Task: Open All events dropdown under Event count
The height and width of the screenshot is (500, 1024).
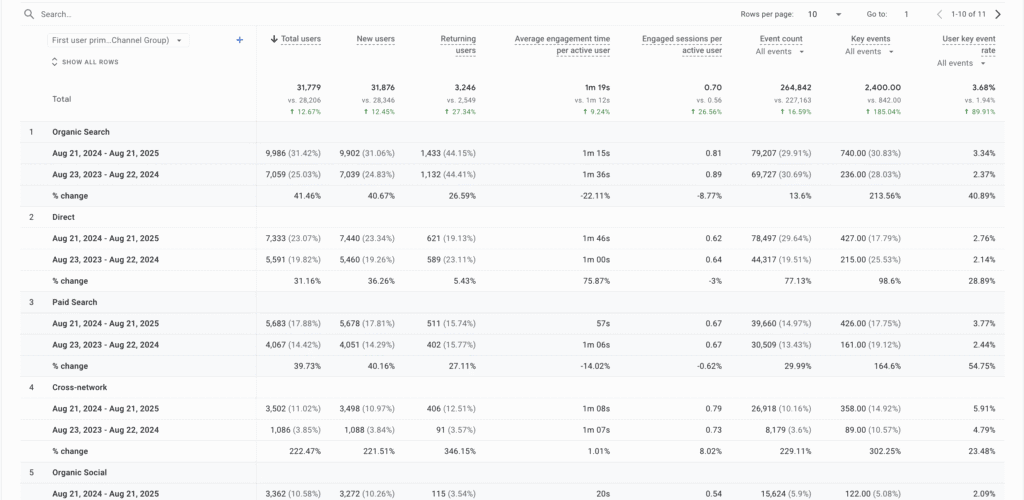Action: pyautogui.click(x=781, y=51)
